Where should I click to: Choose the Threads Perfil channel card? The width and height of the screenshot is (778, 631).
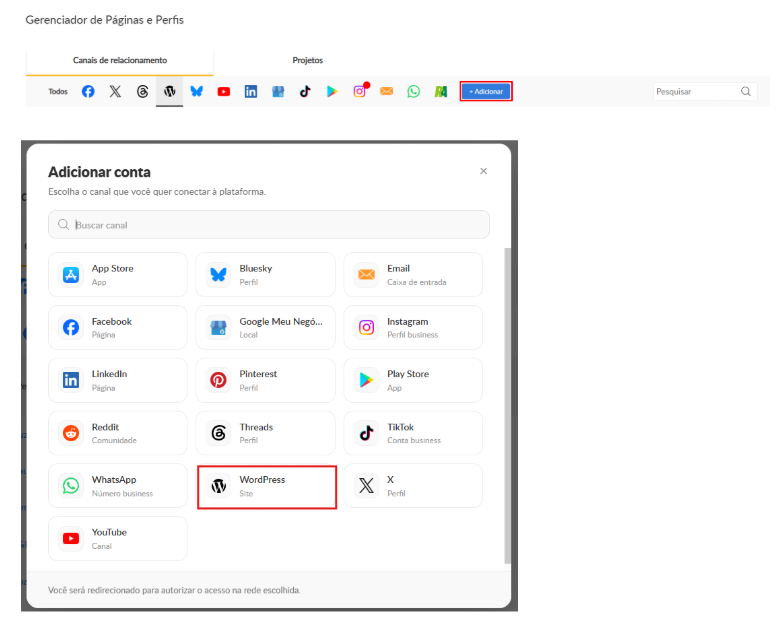pyautogui.click(x=265, y=433)
